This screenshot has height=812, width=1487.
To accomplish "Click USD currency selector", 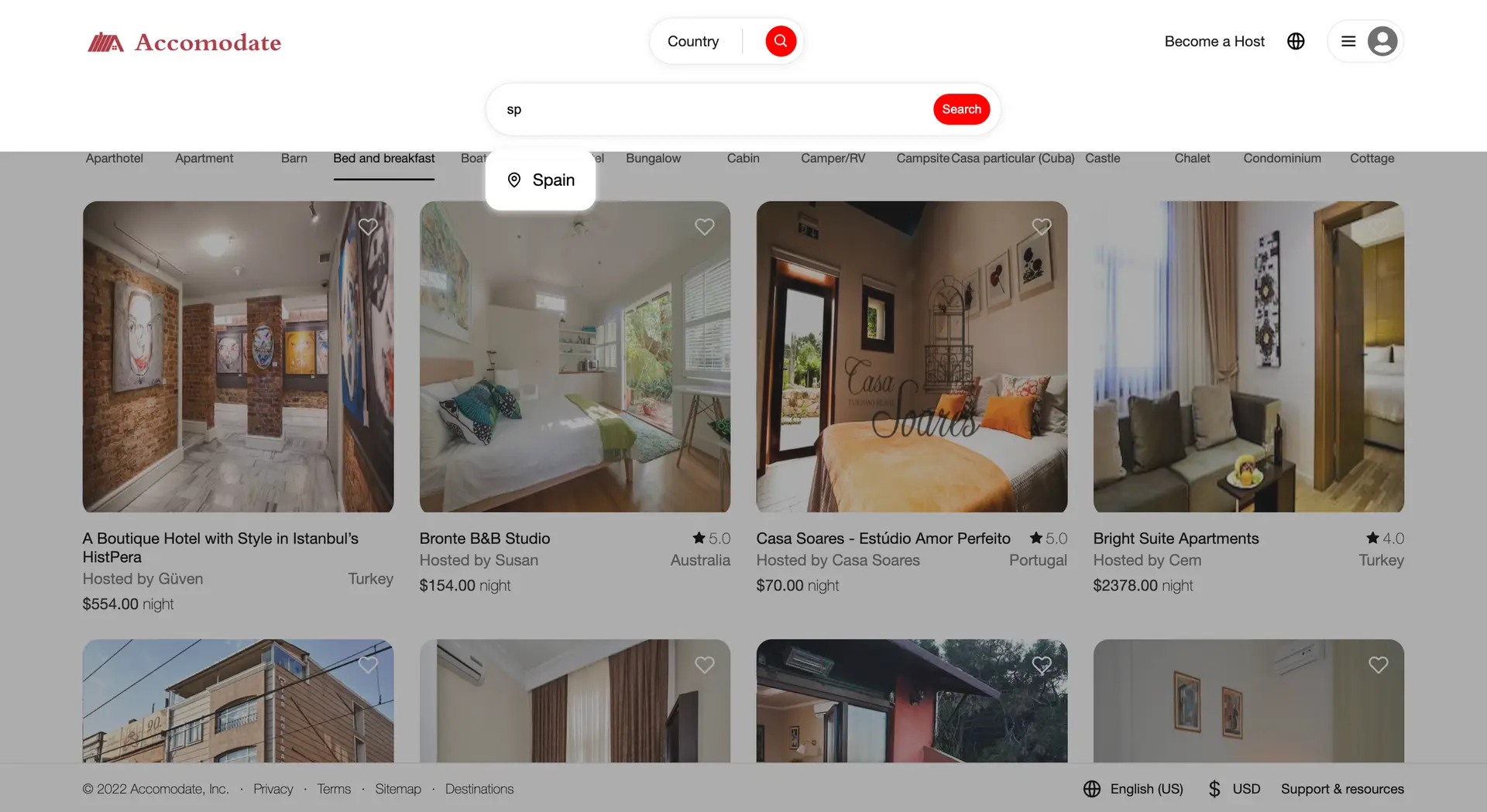I will point(1247,789).
